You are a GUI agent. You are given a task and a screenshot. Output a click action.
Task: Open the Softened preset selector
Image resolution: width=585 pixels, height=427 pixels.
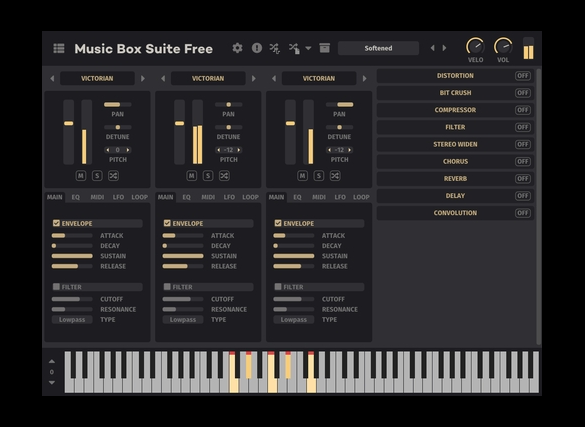(x=378, y=48)
